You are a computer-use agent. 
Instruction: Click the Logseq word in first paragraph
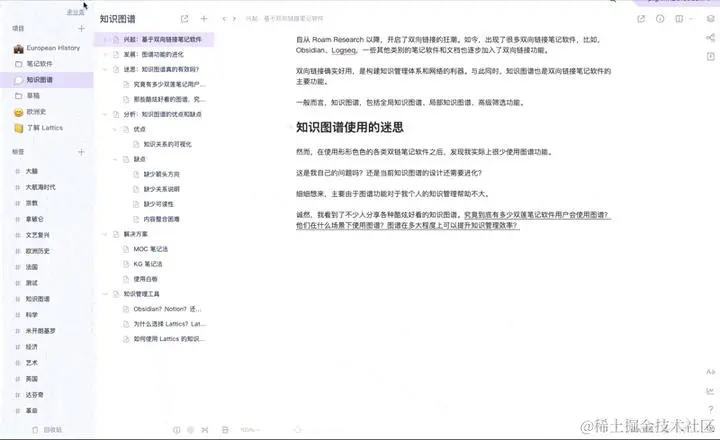tap(344, 51)
